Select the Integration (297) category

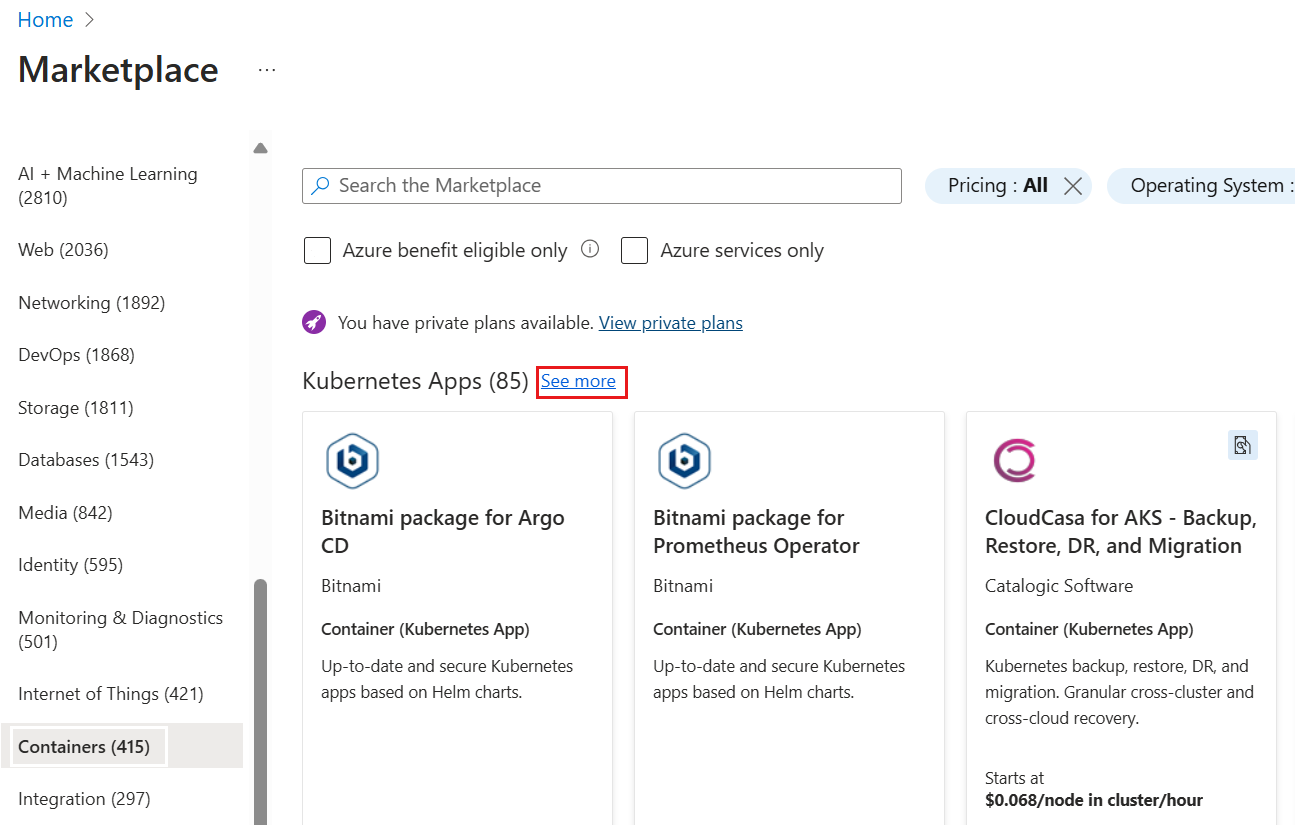[x=84, y=799]
